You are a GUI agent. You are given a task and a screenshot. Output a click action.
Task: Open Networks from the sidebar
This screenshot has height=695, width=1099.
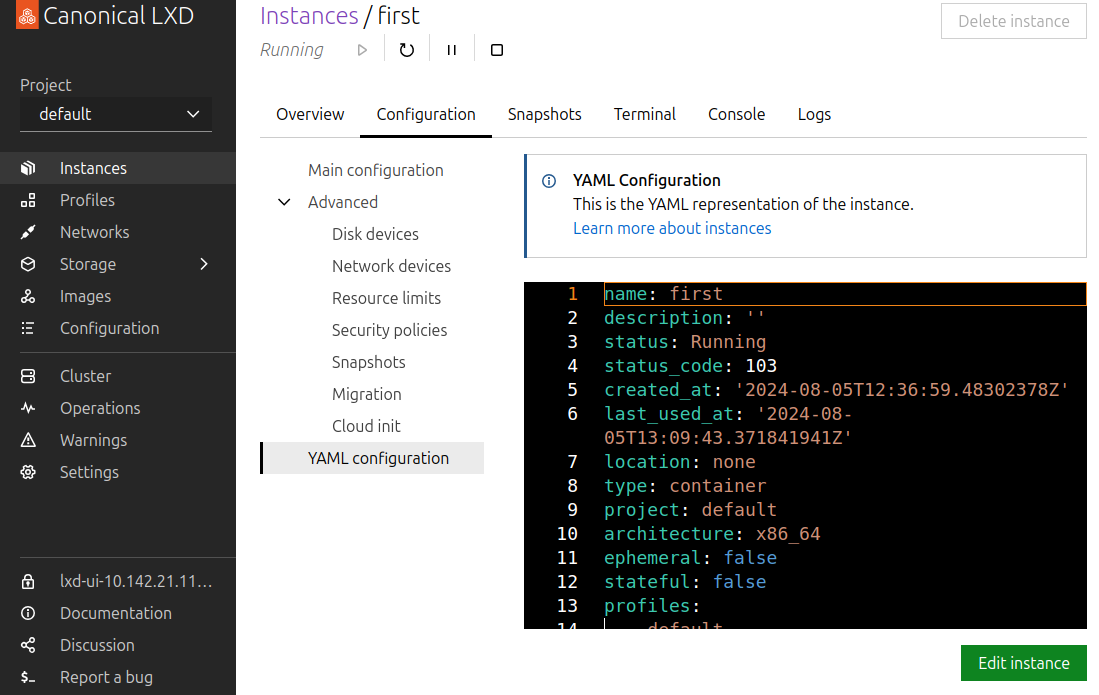tap(94, 232)
